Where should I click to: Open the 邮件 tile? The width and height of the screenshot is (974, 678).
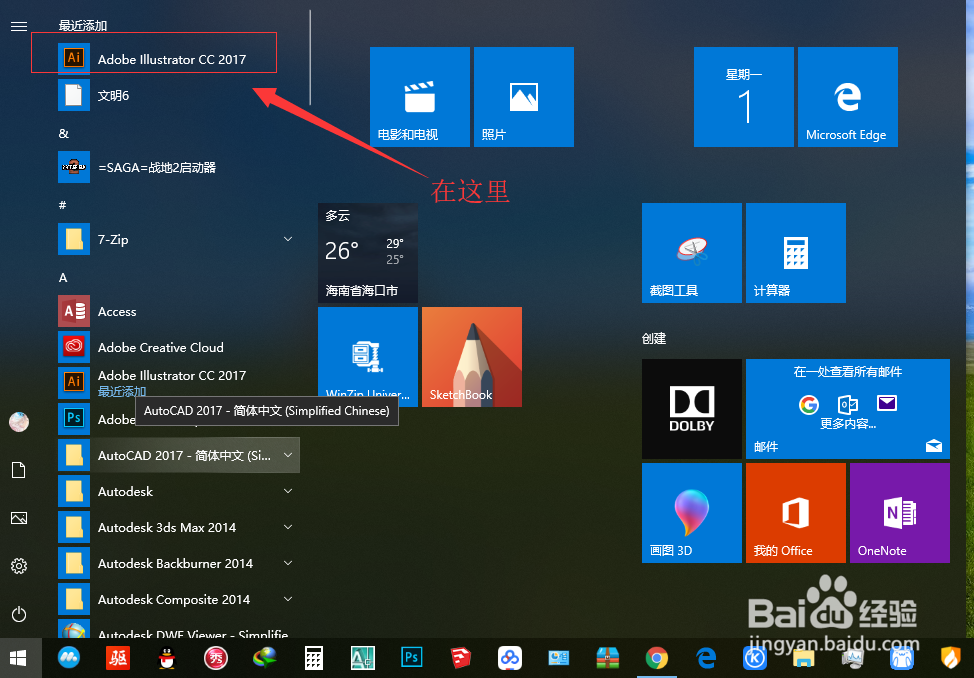[x=848, y=409]
